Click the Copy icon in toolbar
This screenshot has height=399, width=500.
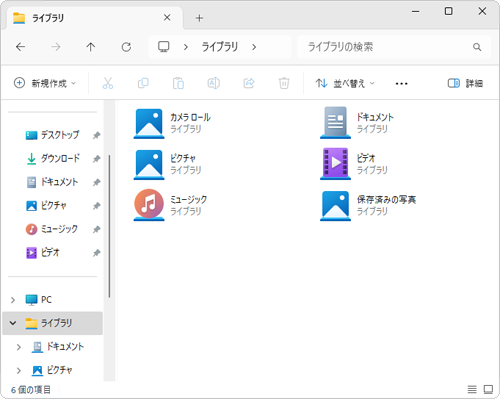pyautogui.click(x=143, y=83)
